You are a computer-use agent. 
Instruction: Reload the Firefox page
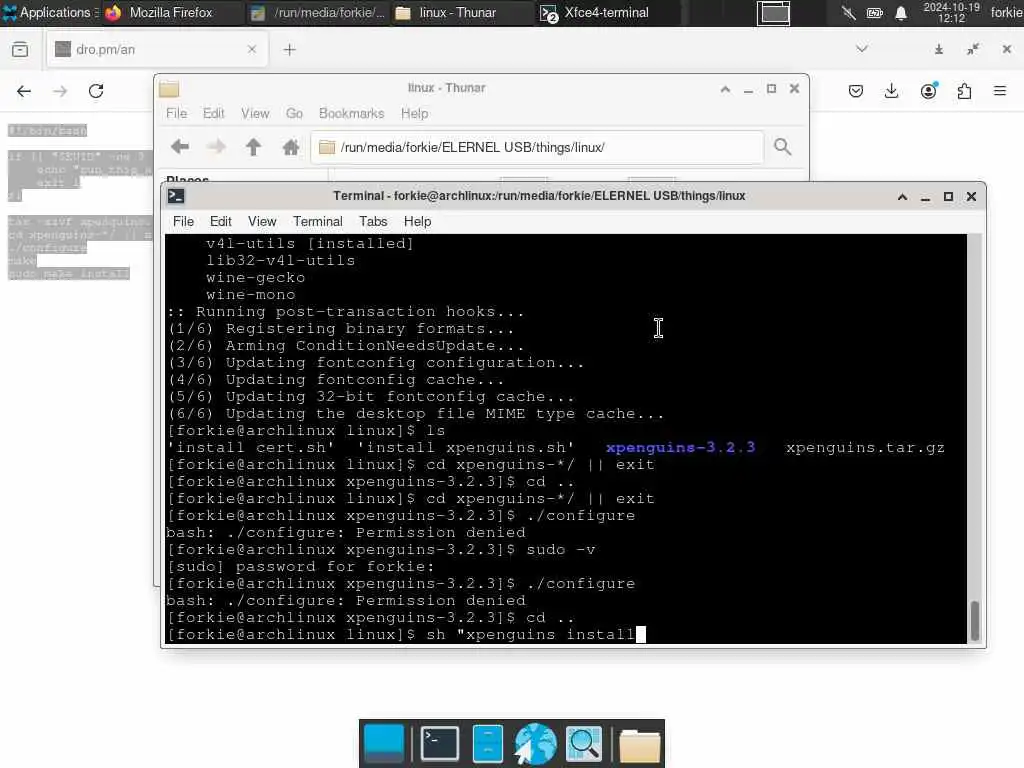click(x=96, y=91)
